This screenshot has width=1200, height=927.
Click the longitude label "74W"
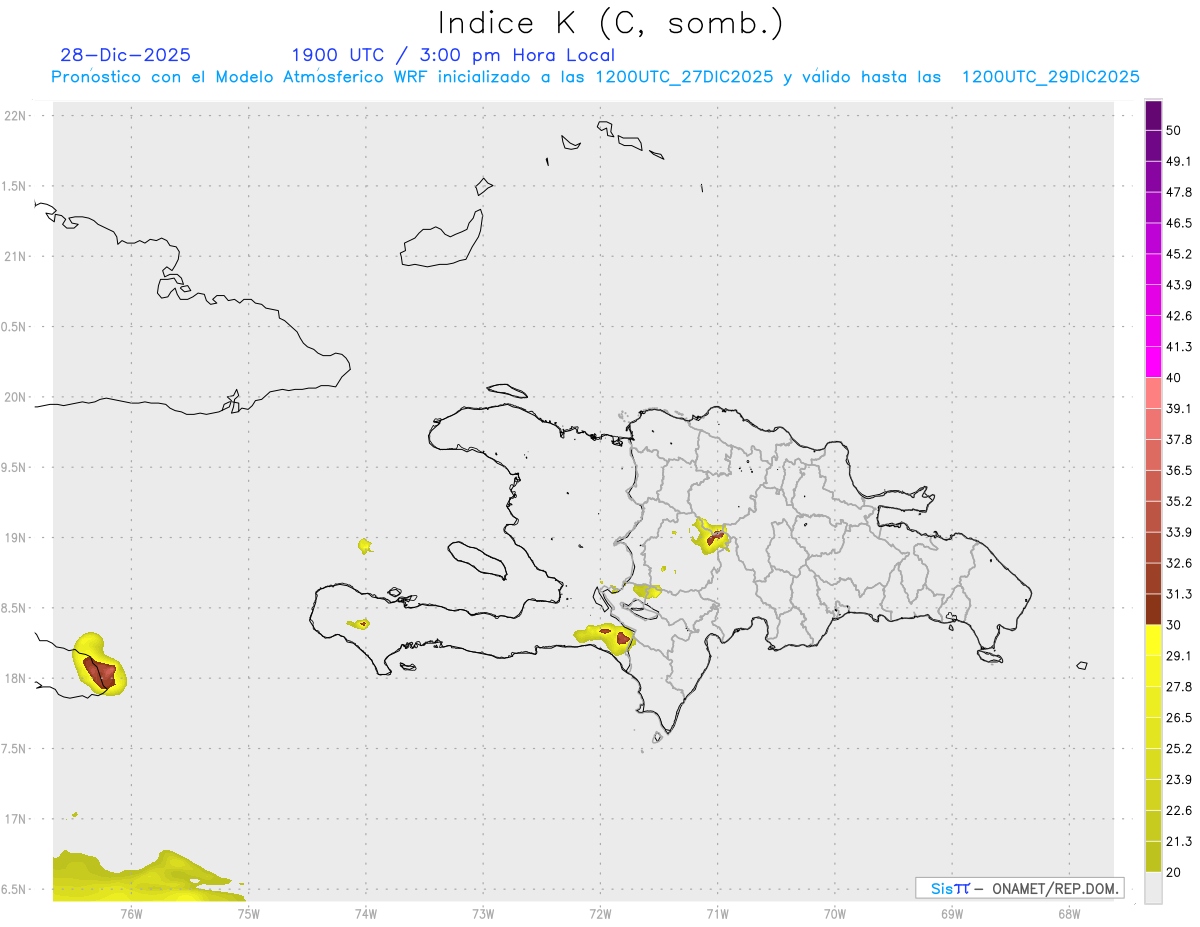pyautogui.click(x=366, y=913)
